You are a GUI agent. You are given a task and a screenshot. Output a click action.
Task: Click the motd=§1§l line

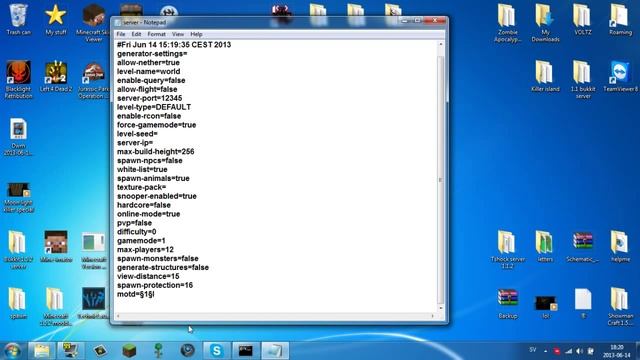tap(136, 294)
